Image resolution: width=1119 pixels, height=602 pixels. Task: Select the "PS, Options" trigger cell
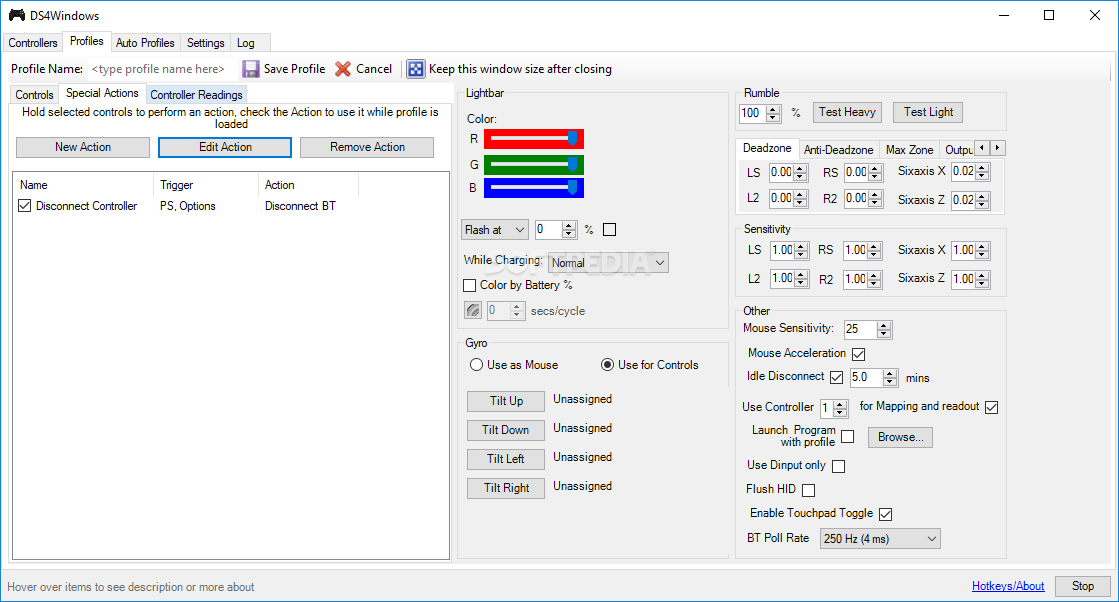[x=188, y=206]
